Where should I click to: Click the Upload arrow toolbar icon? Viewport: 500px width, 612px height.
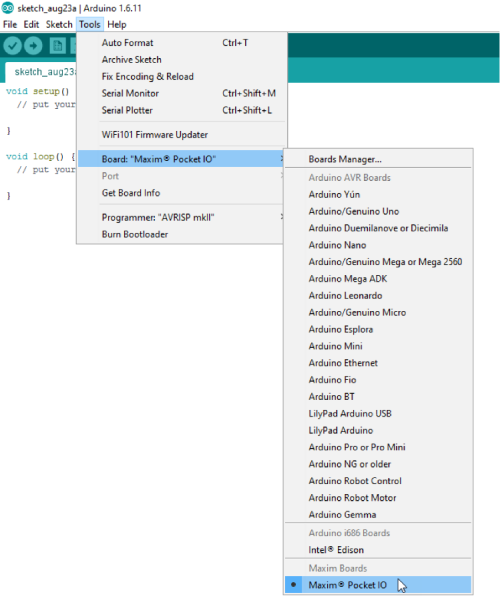(34, 46)
